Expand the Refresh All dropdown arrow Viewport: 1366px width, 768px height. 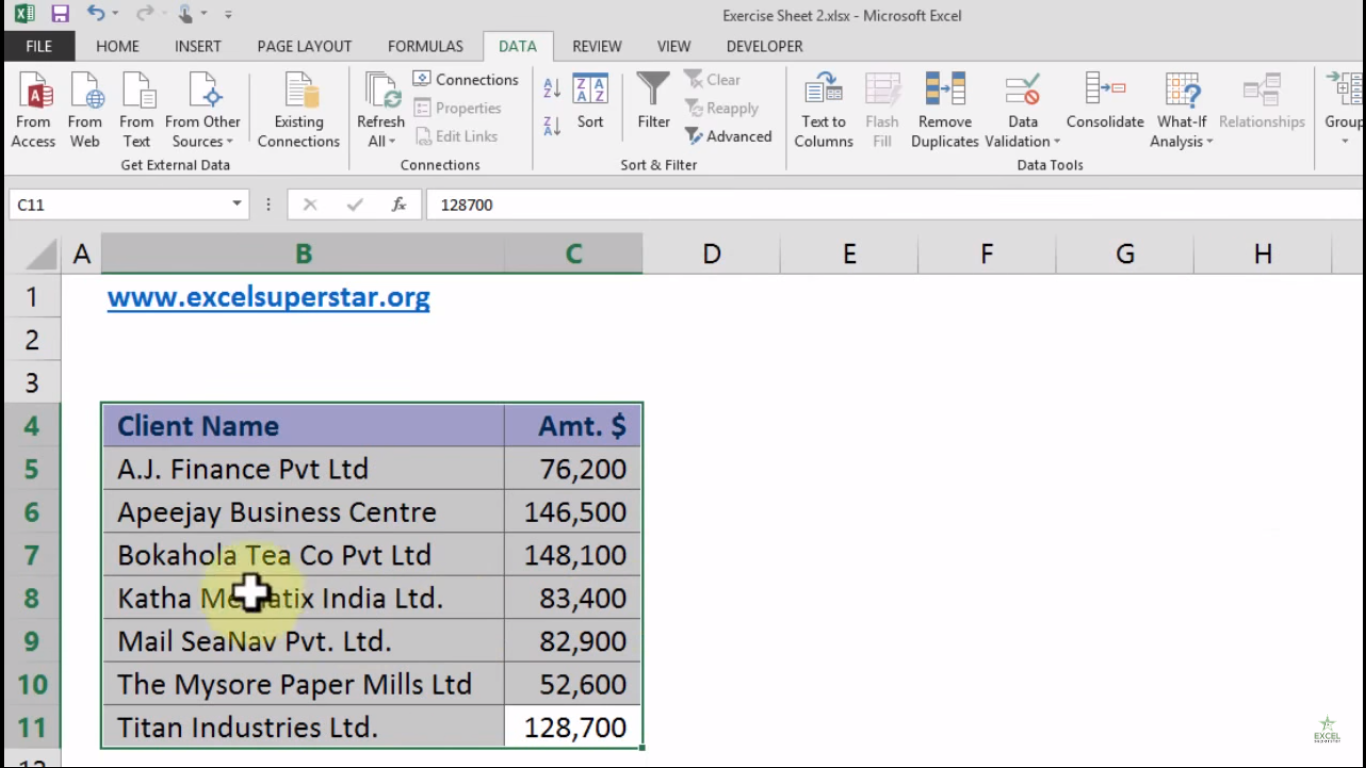(x=392, y=142)
